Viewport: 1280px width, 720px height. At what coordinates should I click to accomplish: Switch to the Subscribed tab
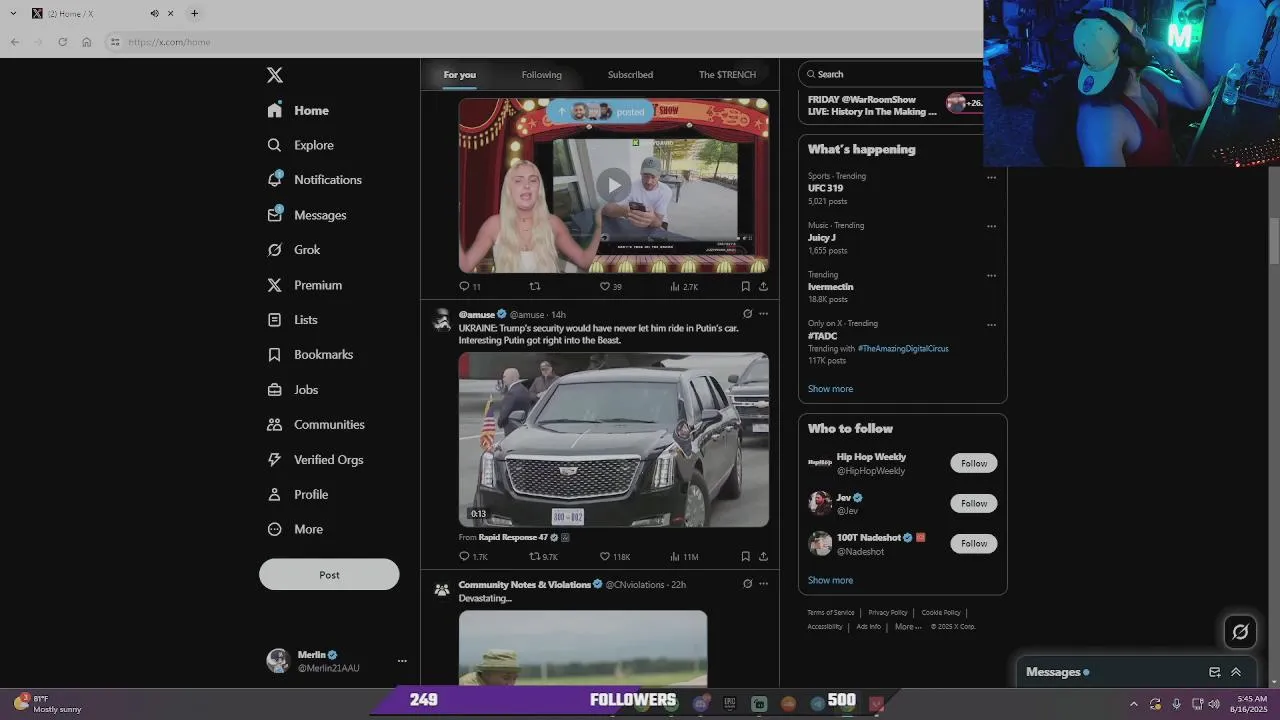point(630,75)
